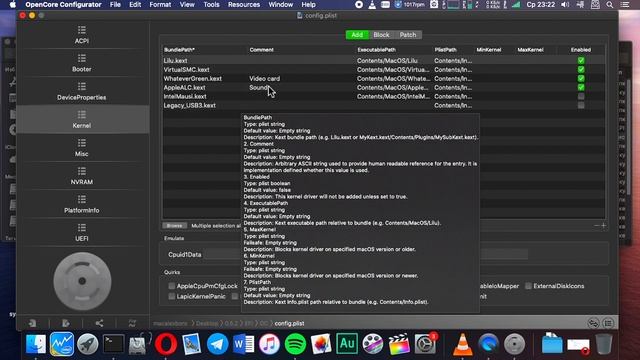The height and width of the screenshot is (360, 640).
Task: Open Spotify from the Dock
Action: coord(295,344)
